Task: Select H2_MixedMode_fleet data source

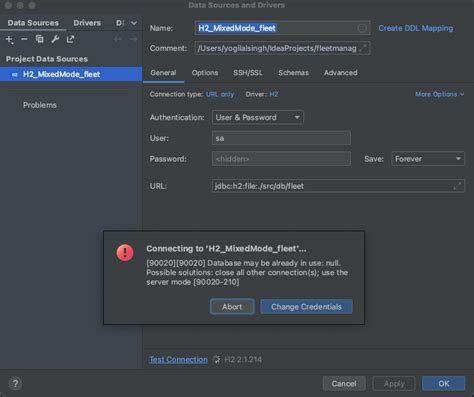Action: (x=71, y=74)
